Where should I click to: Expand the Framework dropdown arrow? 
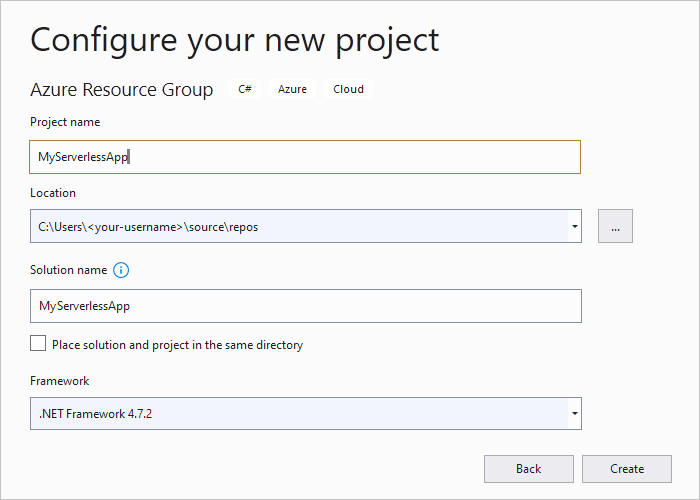tap(574, 412)
